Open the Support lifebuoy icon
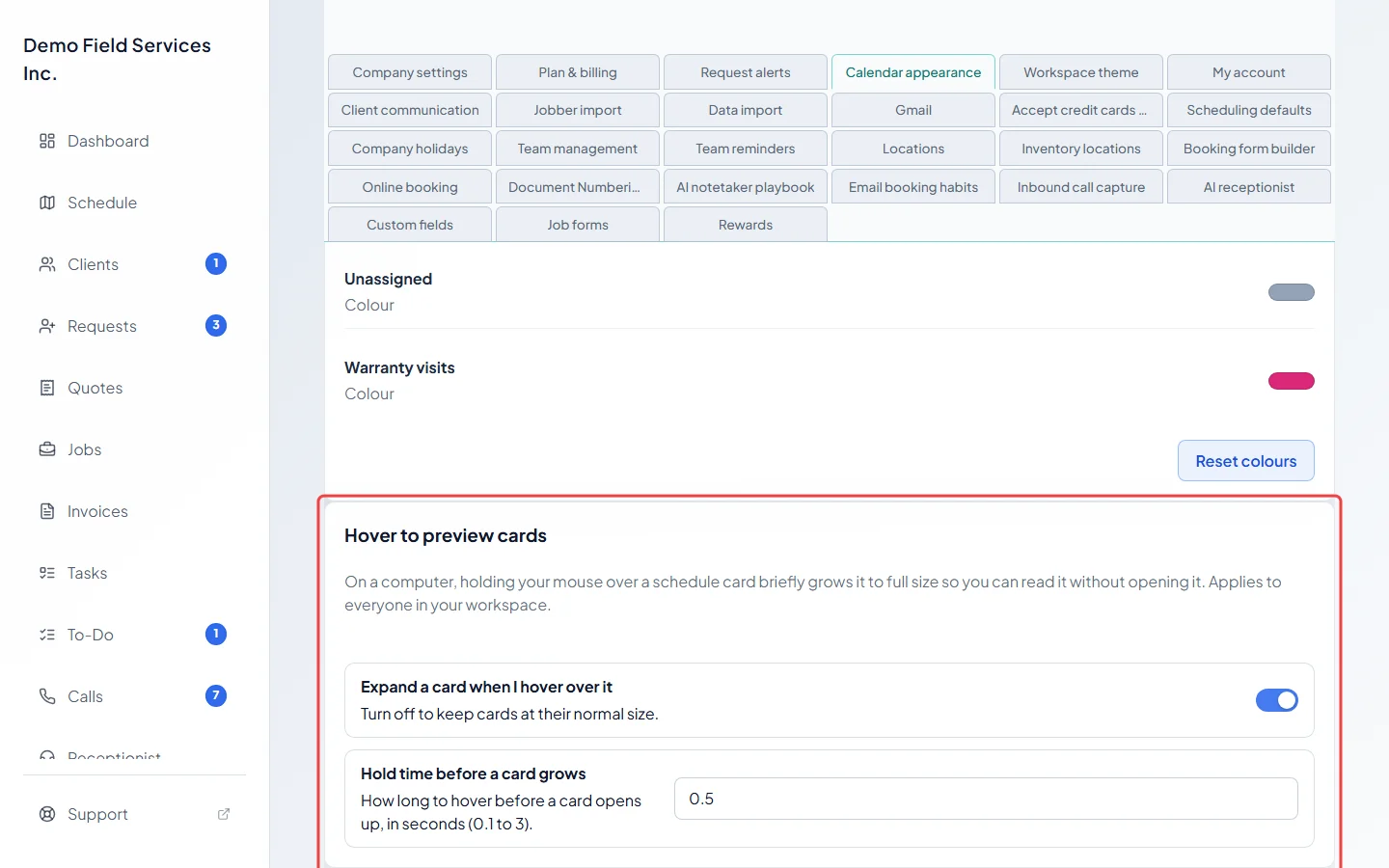Image resolution: width=1389 pixels, height=868 pixels. [47, 814]
